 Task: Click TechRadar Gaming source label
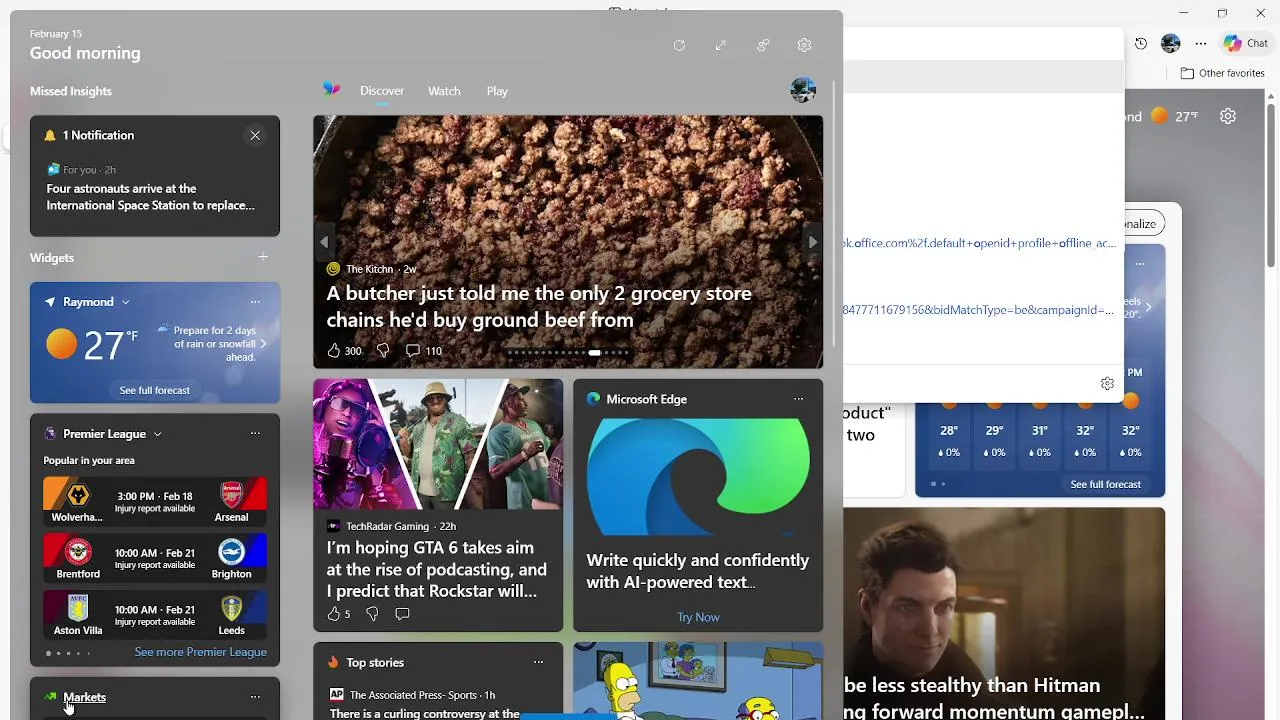click(x=387, y=526)
